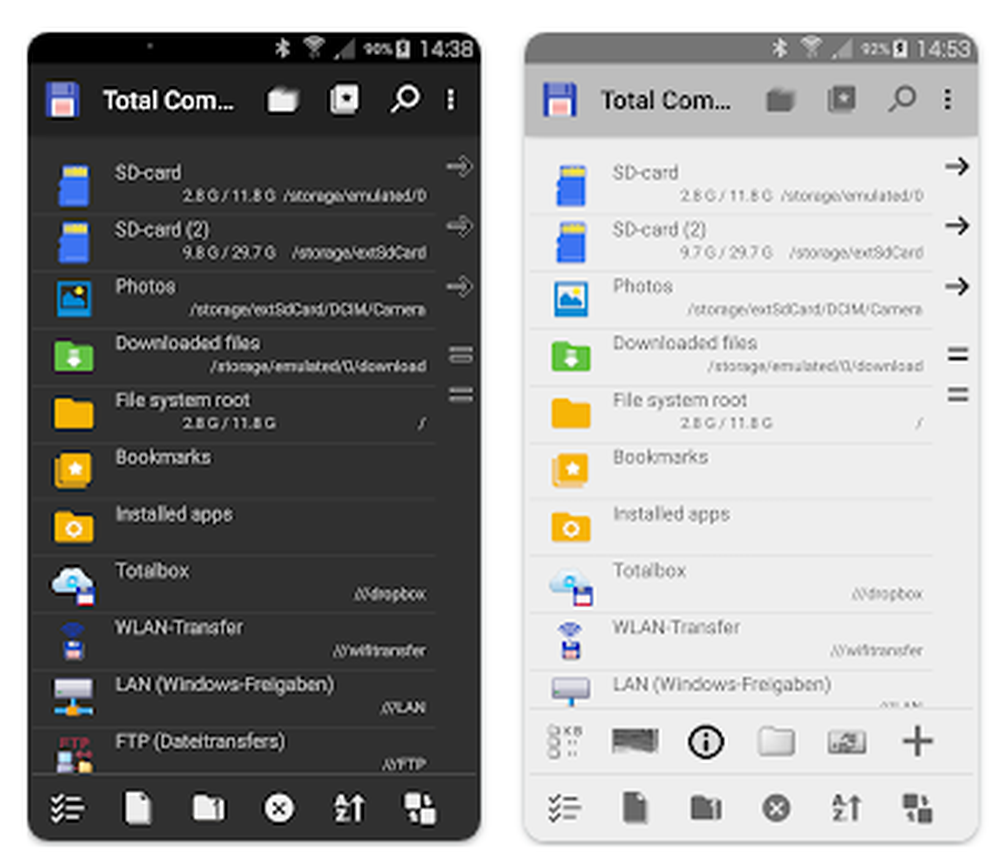Tap copy/move file icon in dark bottom bar
Screen dimensions: 1000x857
(138, 809)
